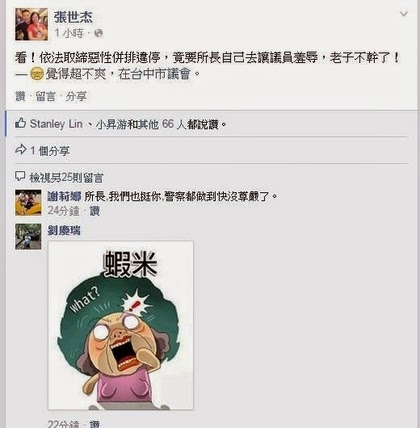Open the post options chevron menu

point(404,14)
